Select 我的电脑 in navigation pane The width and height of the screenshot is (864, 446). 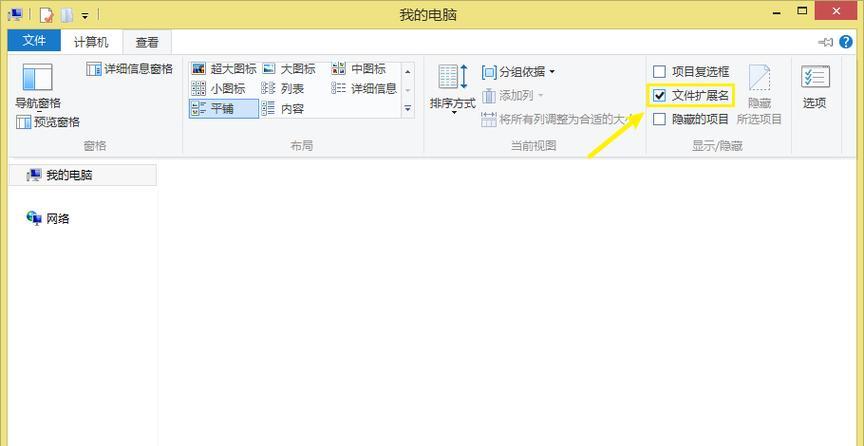coord(83,175)
